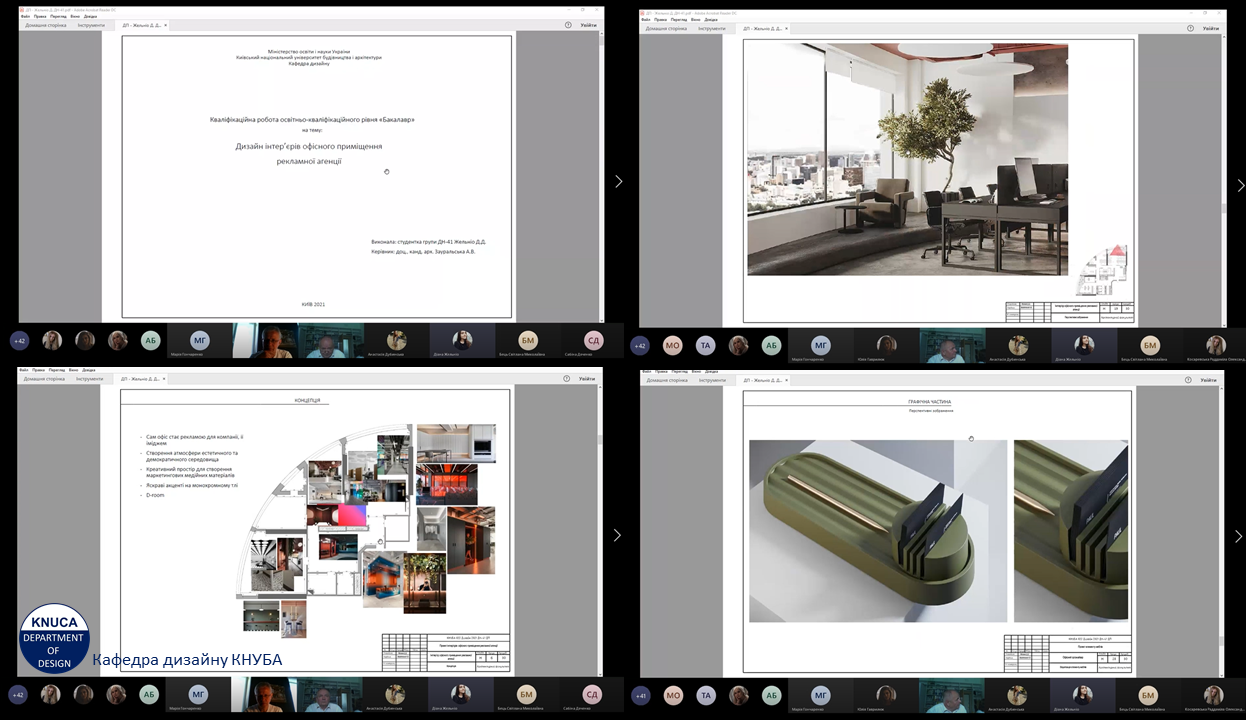Screen dimensions: 1246x720
Task: Open the Файл menu above the title page
Action: pos(26,16)
